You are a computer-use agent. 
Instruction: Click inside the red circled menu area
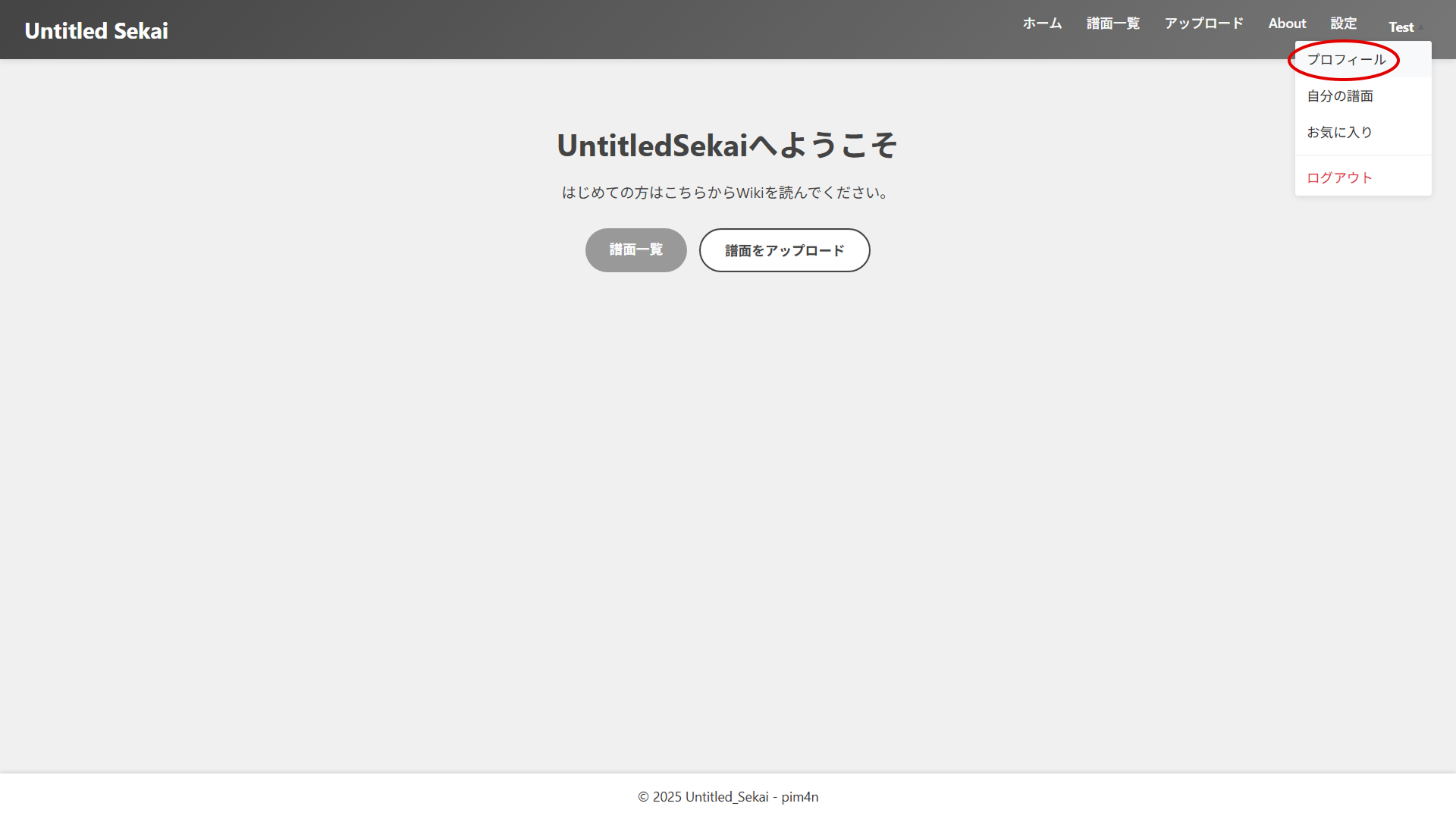(x=1343, y=59)
